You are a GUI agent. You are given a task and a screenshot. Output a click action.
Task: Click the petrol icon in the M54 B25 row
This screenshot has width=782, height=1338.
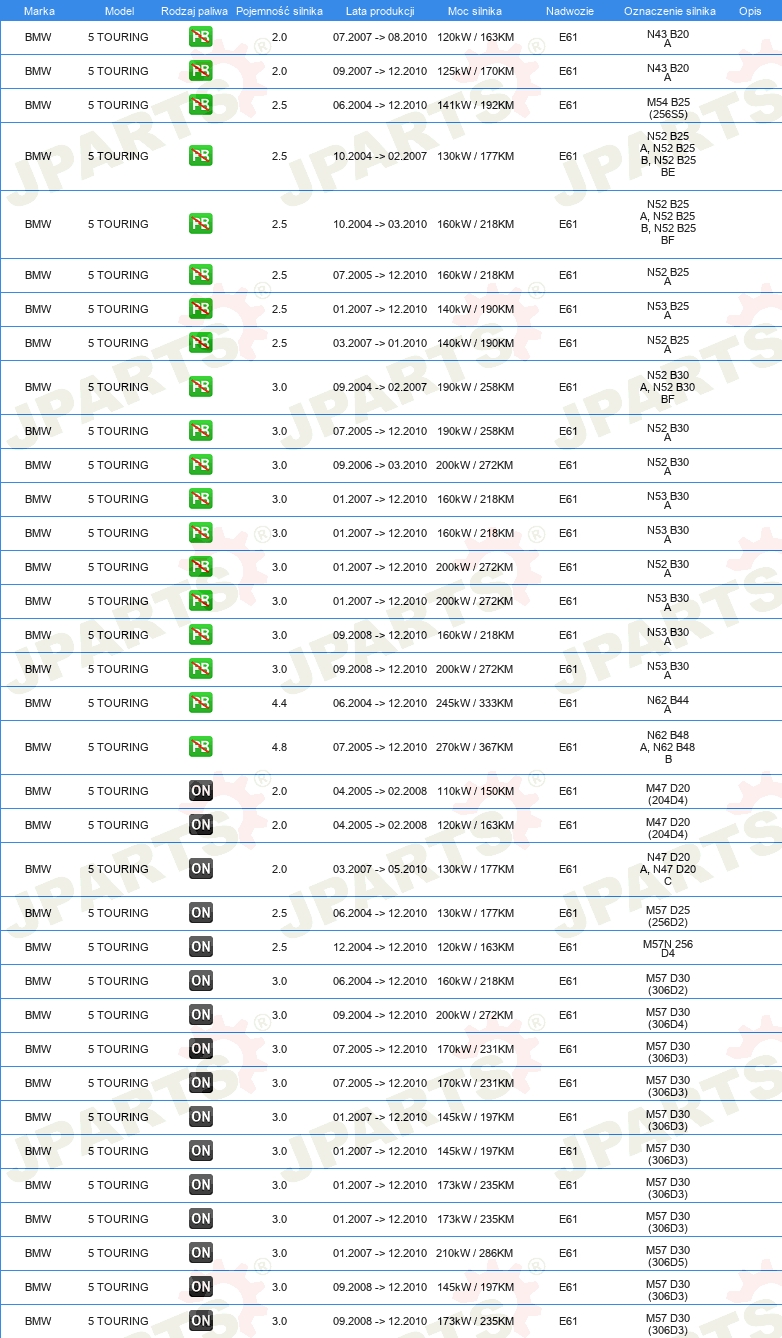201,105
